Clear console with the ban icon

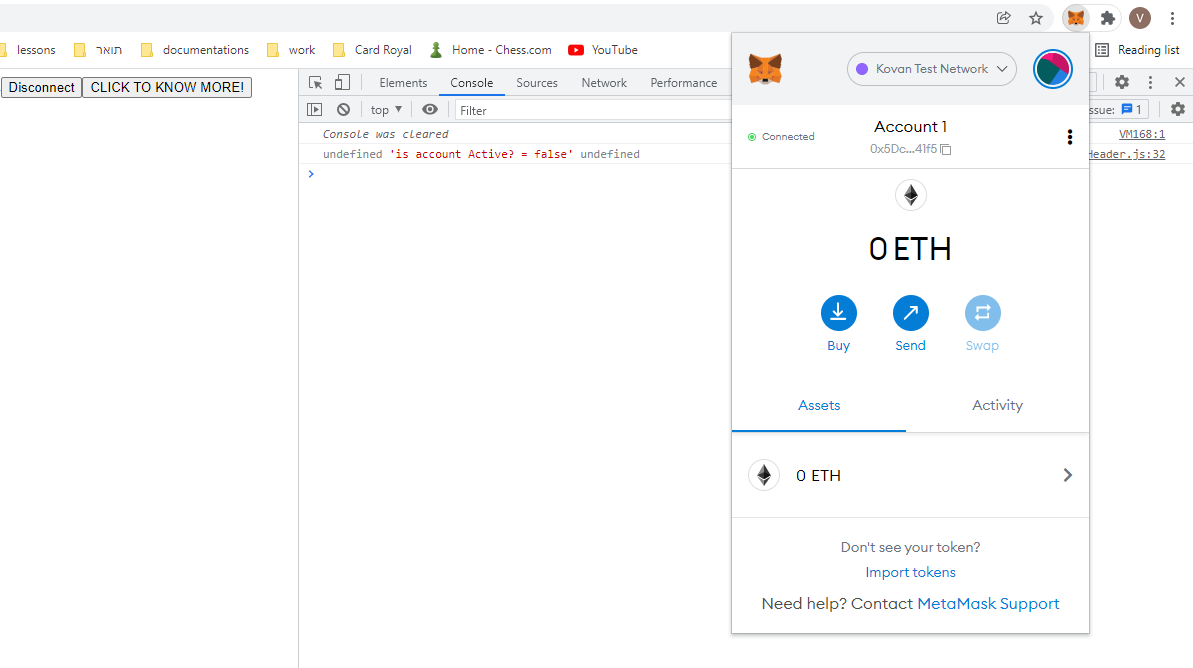[343, 110]
